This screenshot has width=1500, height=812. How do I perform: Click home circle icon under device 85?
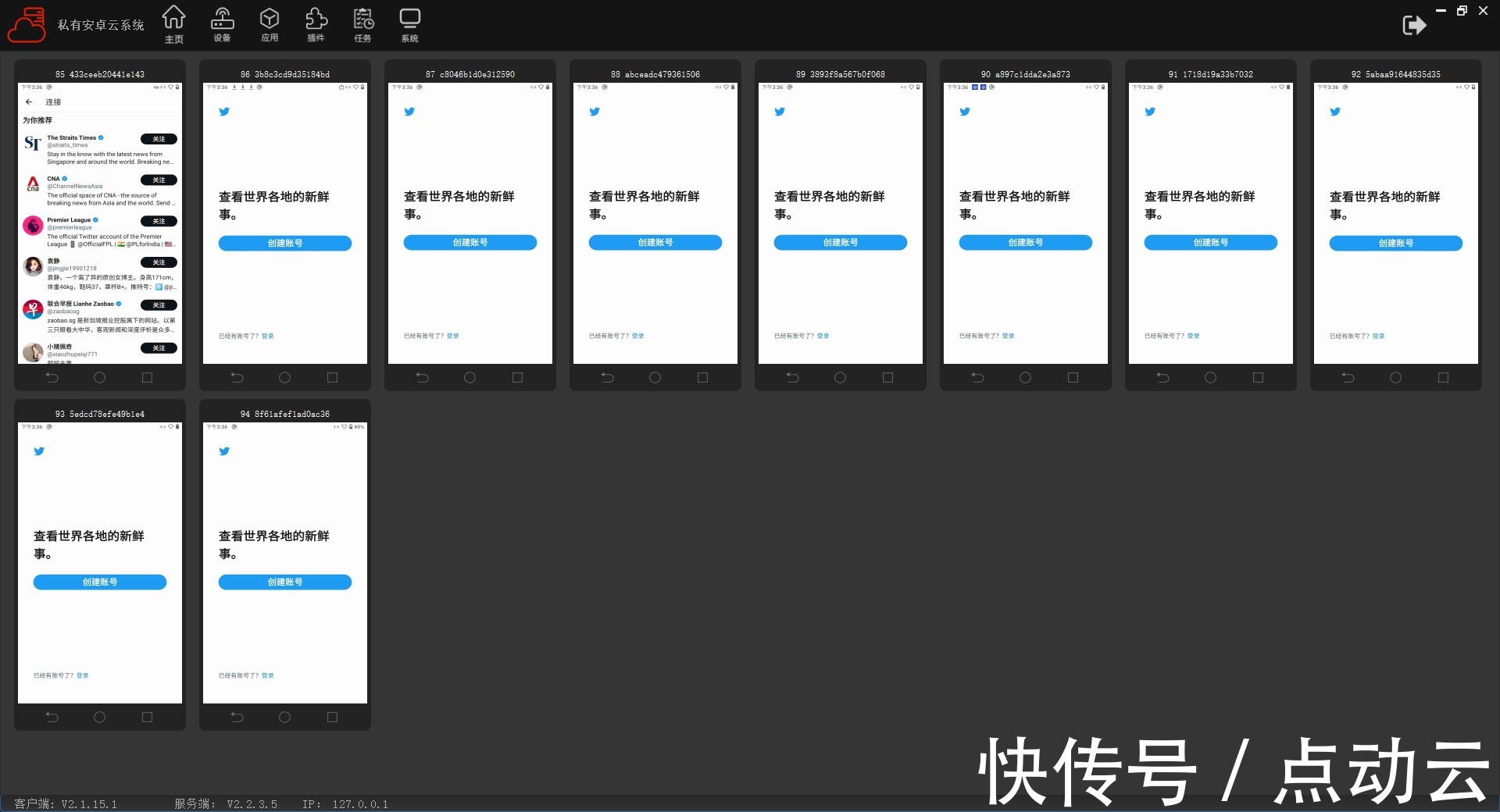99,378
